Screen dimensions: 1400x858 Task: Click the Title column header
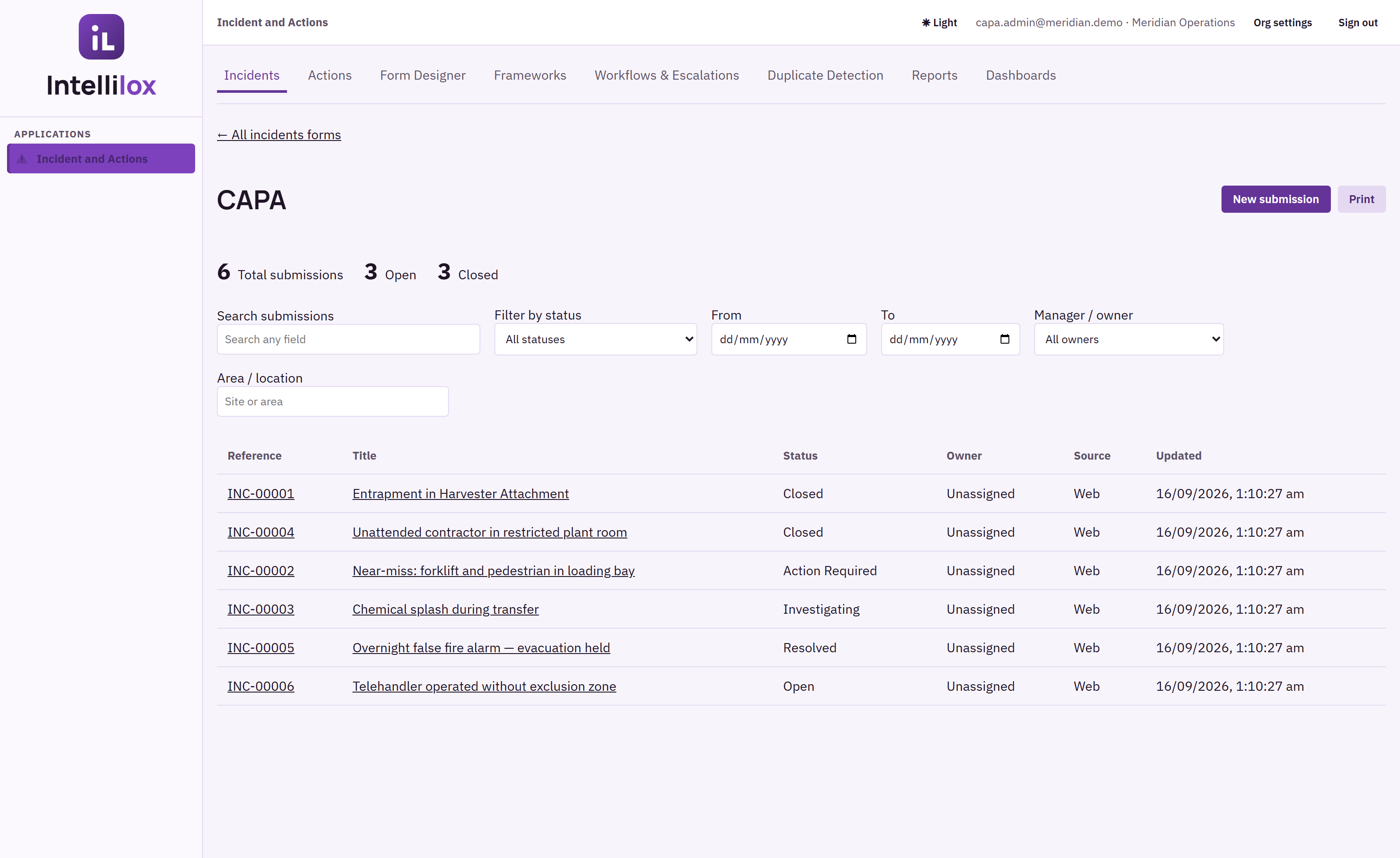[x=364, y=456]
